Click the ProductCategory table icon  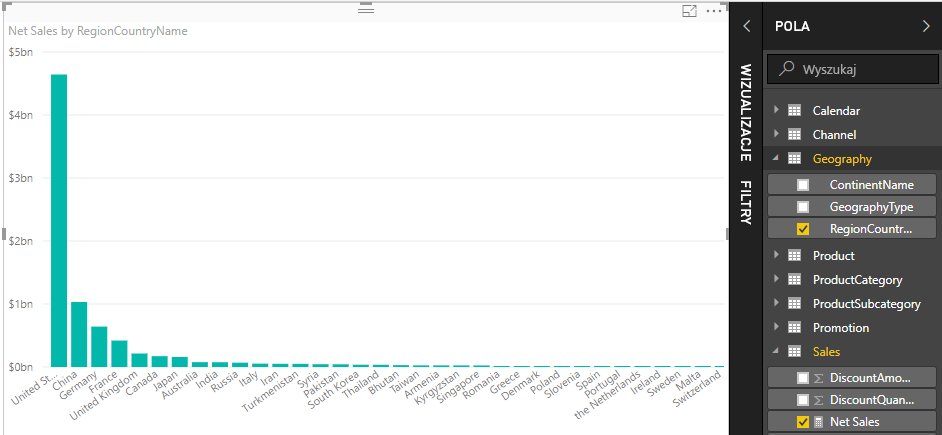click(x=794, y=279)
